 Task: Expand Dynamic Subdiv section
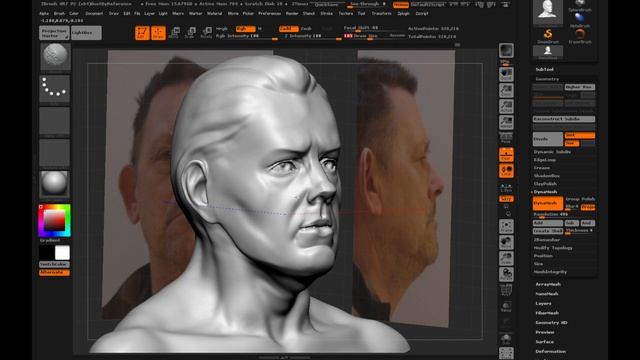coord(552,152)
